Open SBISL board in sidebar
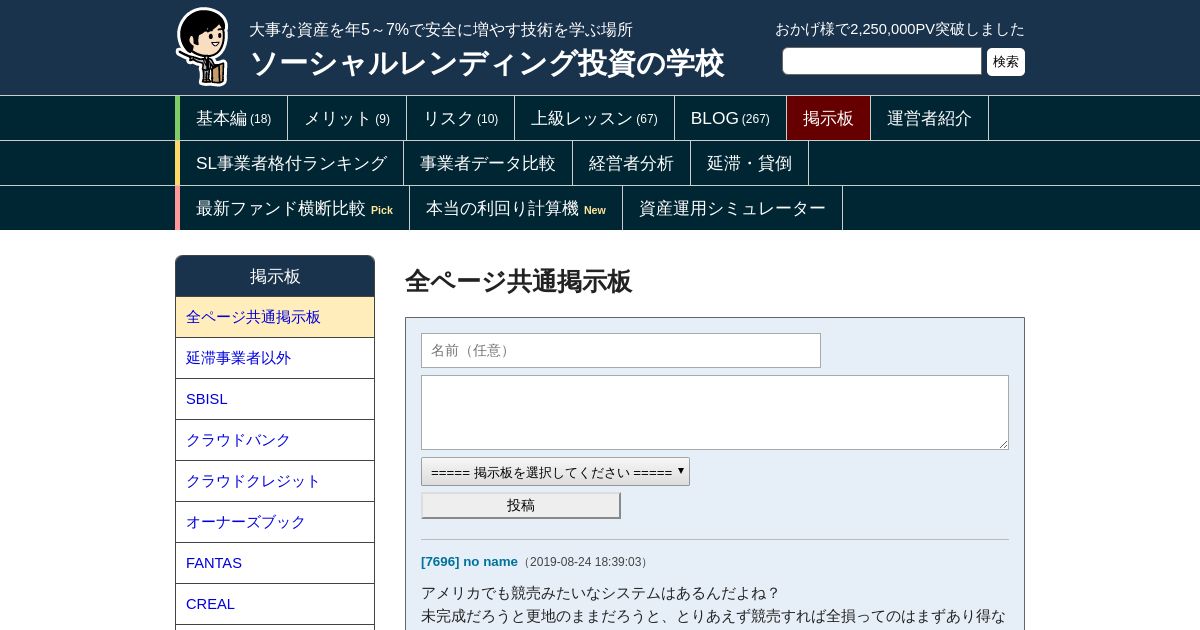This screenshot has width=1200, height=630. [275, 399]
